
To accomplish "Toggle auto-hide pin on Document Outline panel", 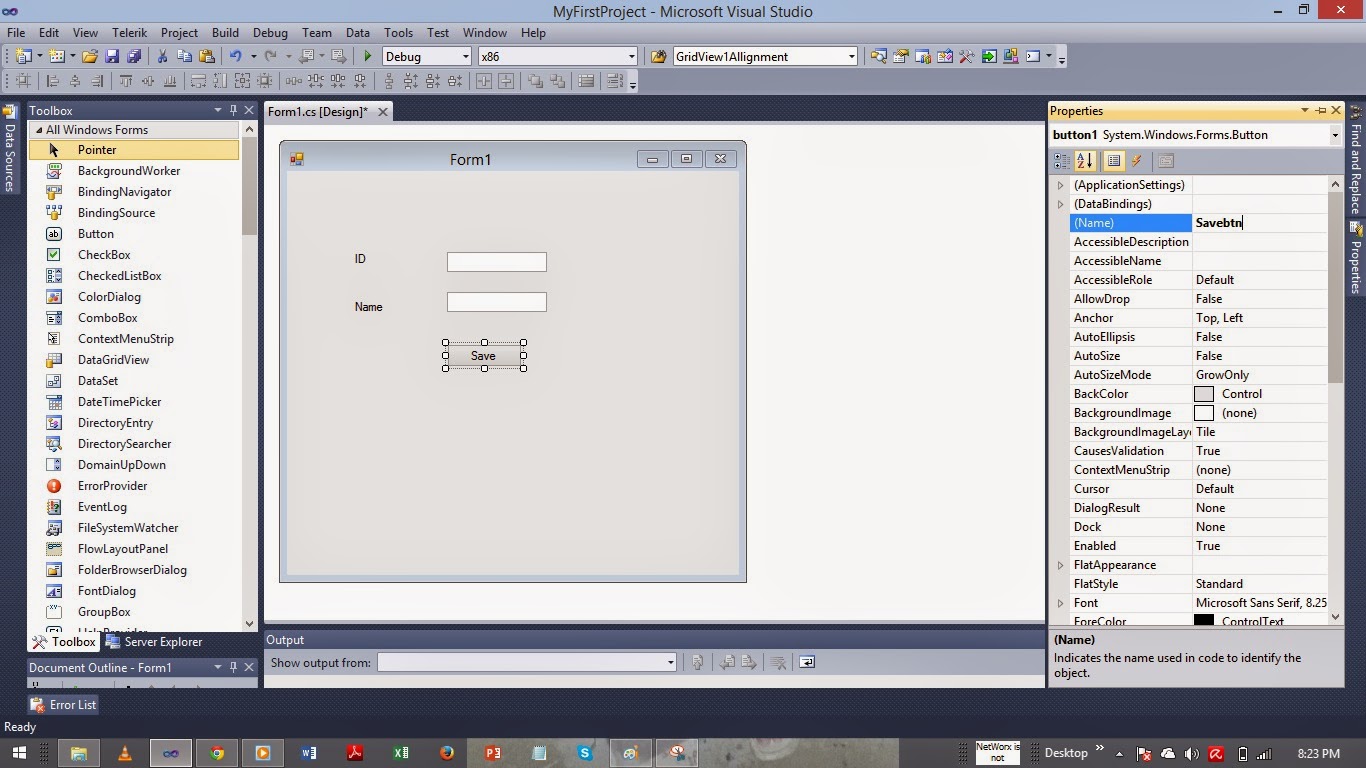I will 233,667.
